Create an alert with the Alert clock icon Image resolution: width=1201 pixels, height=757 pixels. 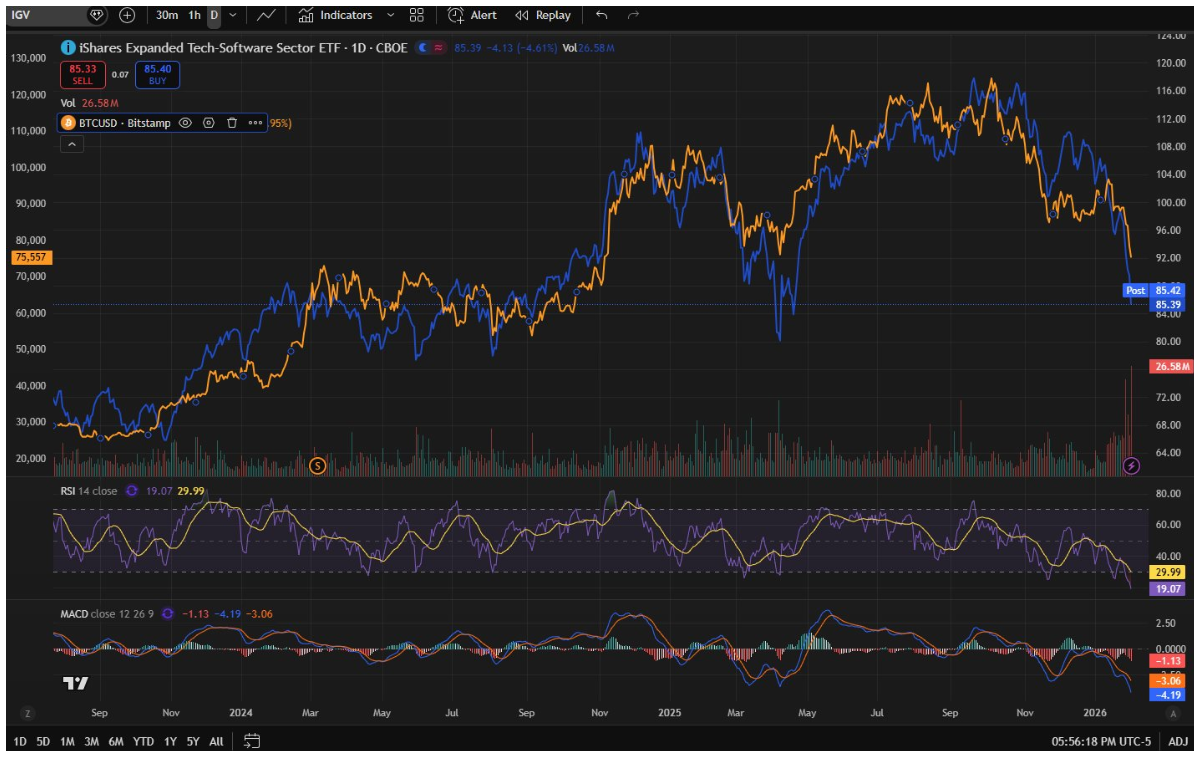(x=455, y=15)
